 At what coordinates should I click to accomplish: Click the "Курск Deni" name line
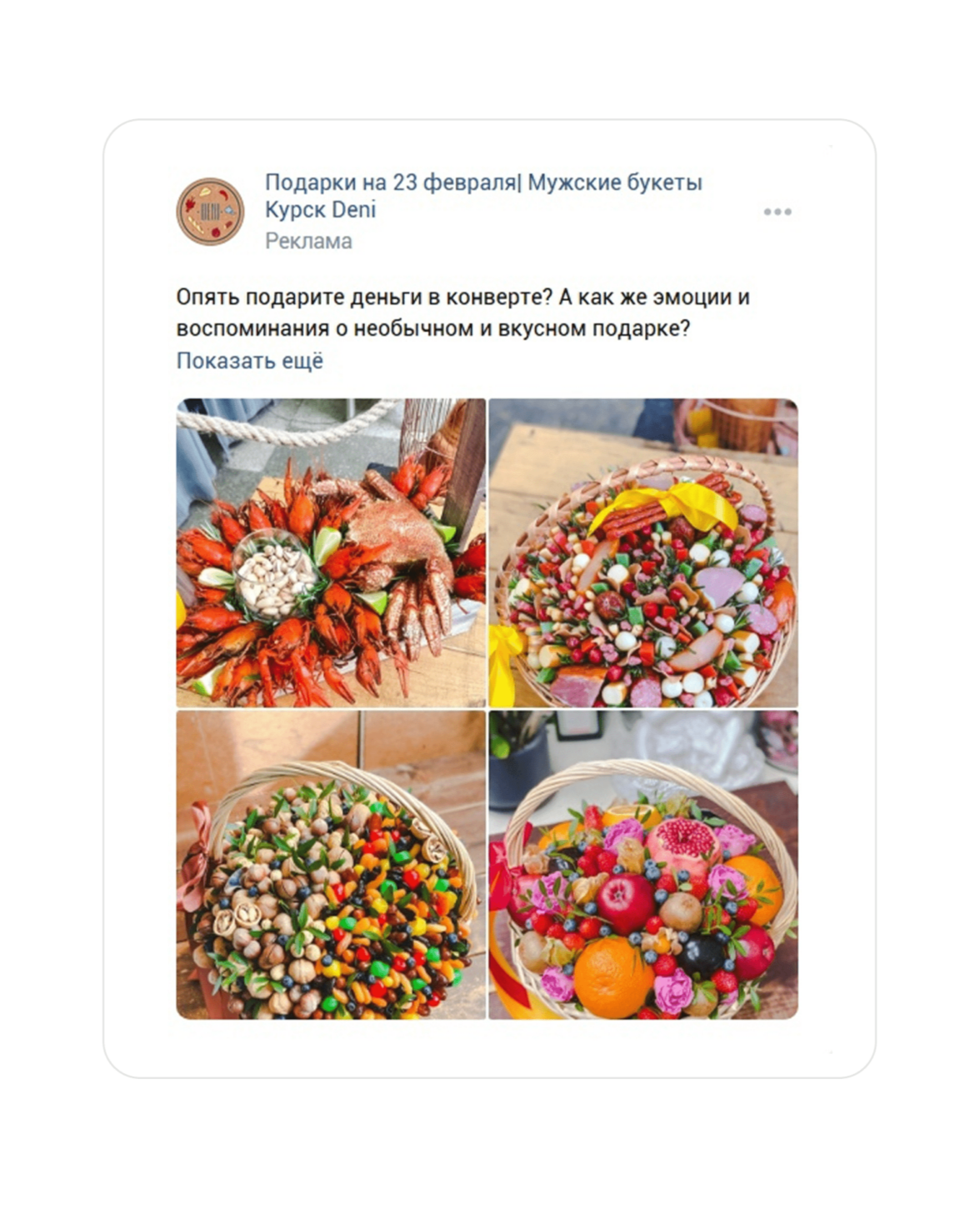(320, 210)
